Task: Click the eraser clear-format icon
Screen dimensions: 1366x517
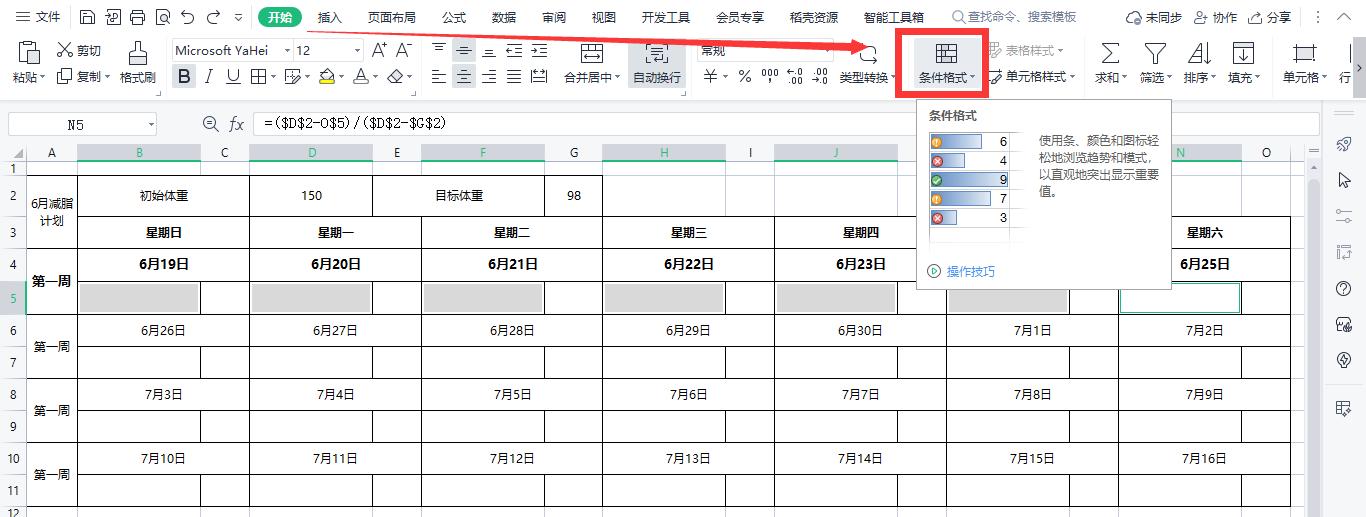Action: (395, 77)
